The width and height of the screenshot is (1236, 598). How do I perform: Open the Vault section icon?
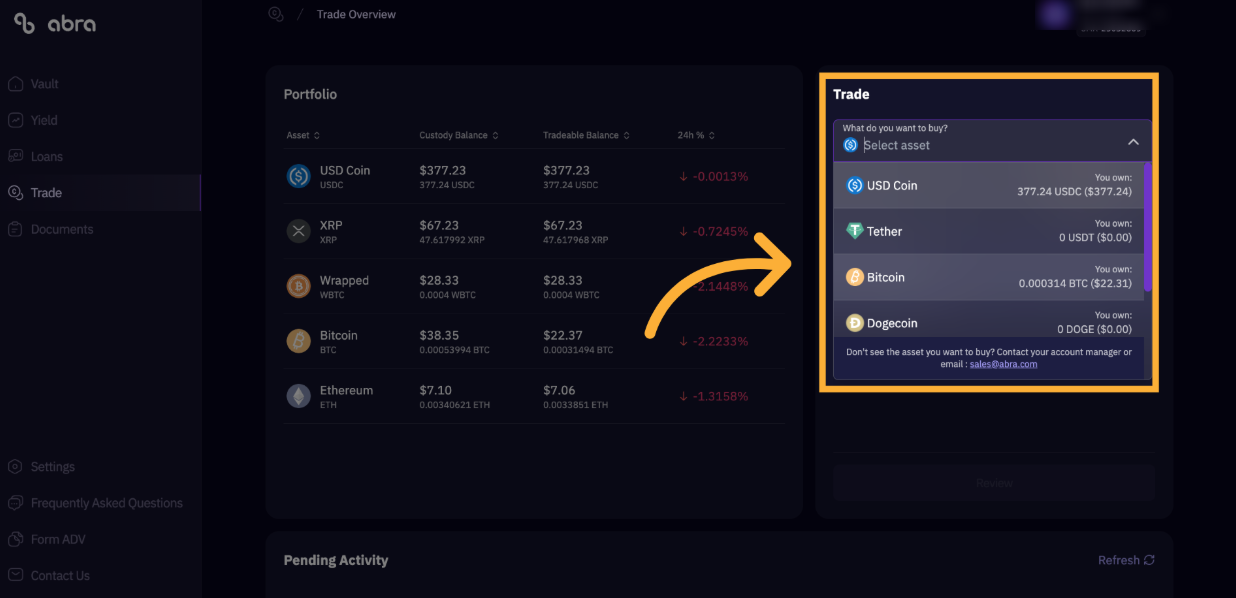point(15,84)
